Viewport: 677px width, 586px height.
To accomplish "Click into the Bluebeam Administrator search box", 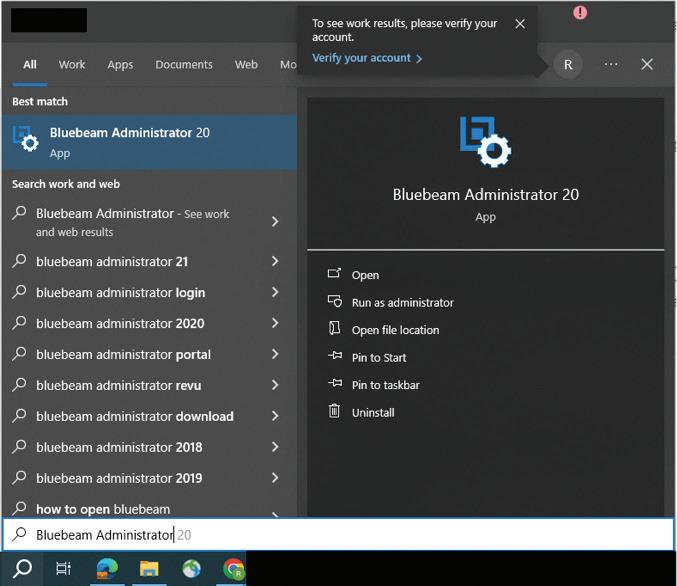I will pos(338,534).
